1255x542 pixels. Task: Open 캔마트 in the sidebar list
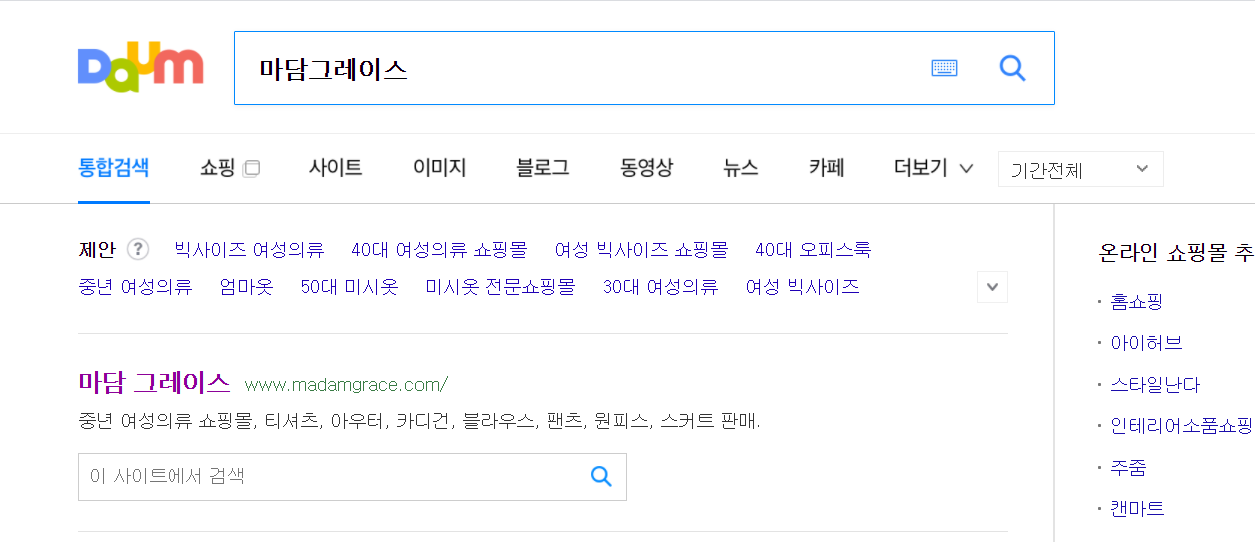coord(1137,508)
